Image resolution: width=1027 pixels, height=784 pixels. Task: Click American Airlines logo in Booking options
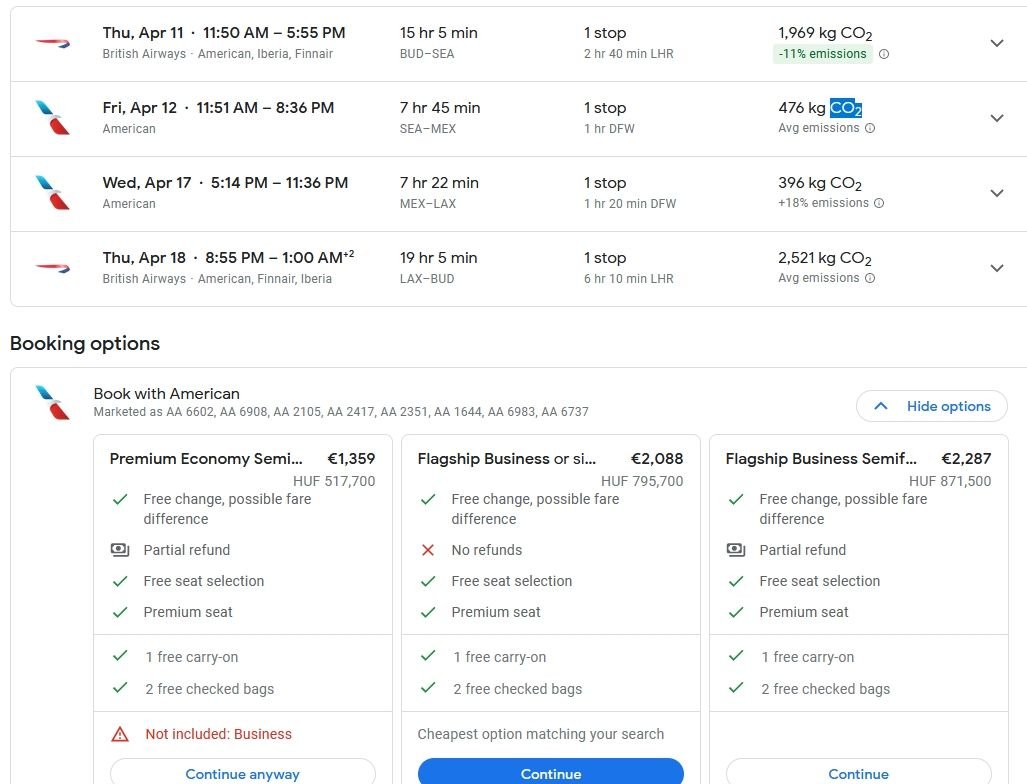(52, 402)
